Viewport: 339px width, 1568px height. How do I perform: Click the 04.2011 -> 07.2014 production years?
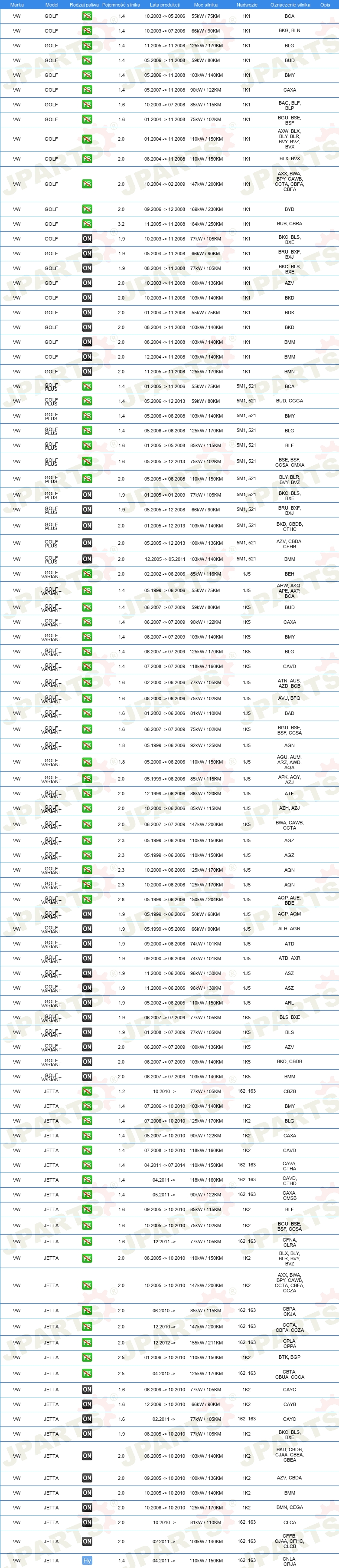[x=165, y=1165]
